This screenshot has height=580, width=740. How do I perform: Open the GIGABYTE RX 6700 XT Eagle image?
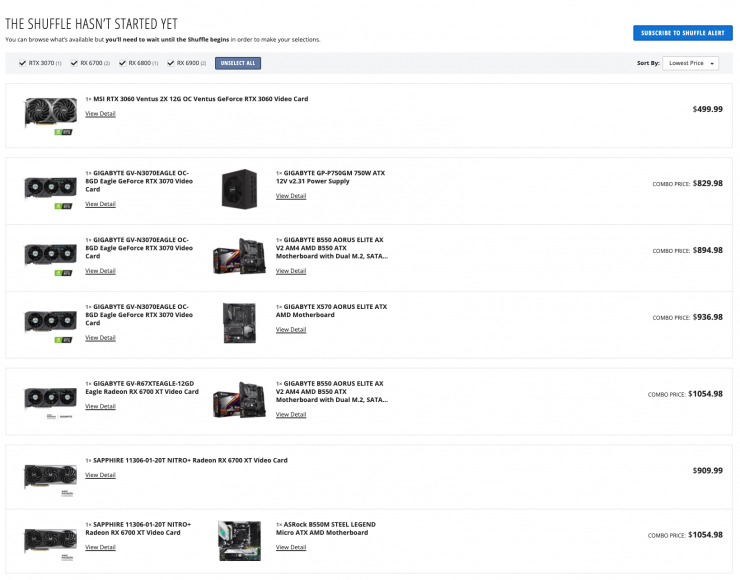coord(50,401)
